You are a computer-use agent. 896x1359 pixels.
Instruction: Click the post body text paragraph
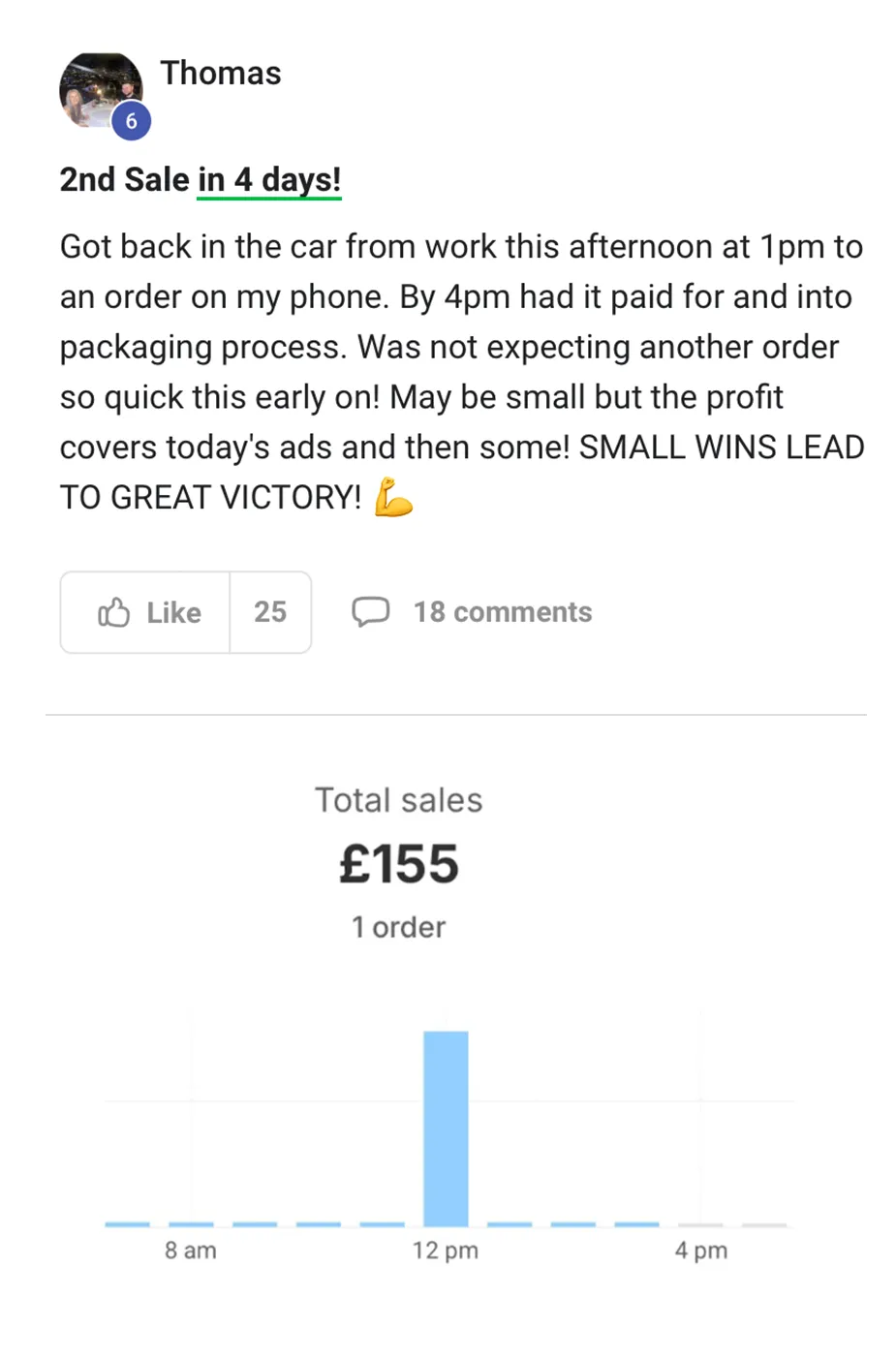[x=461, y=372]
